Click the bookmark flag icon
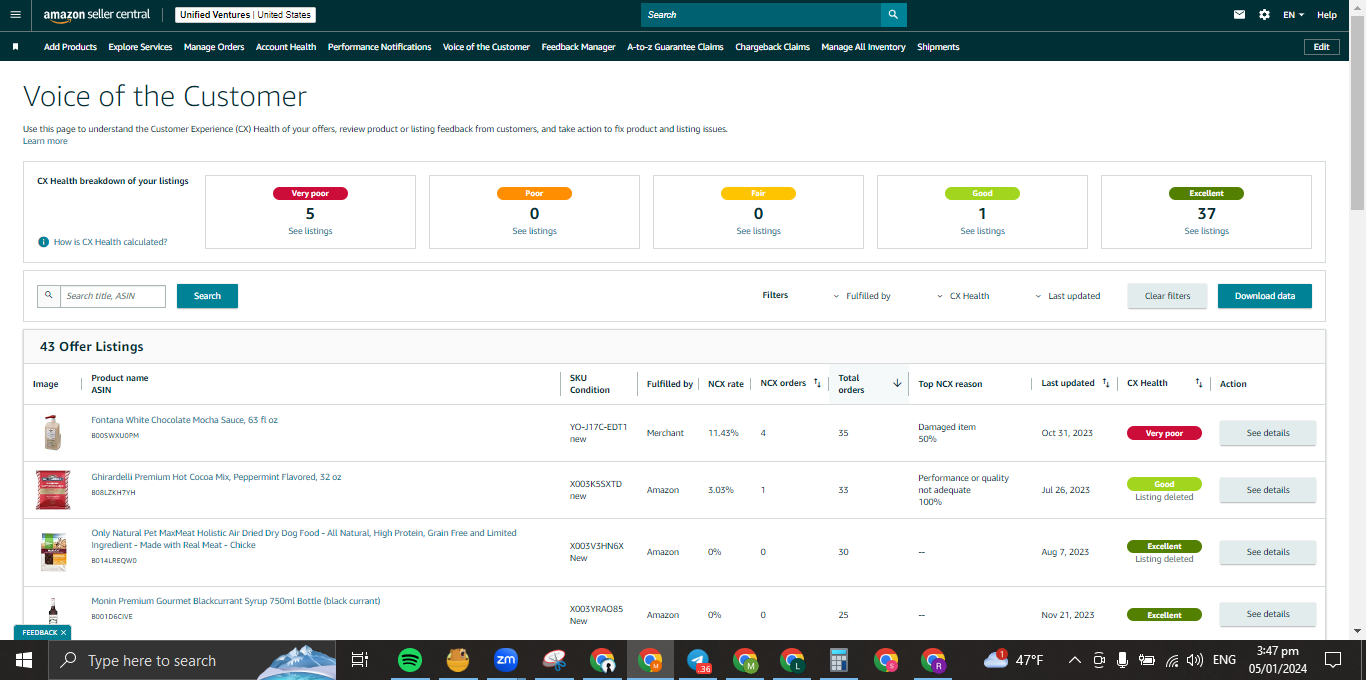Screen dimensions: 1366x680 click(x=16, y=47)
